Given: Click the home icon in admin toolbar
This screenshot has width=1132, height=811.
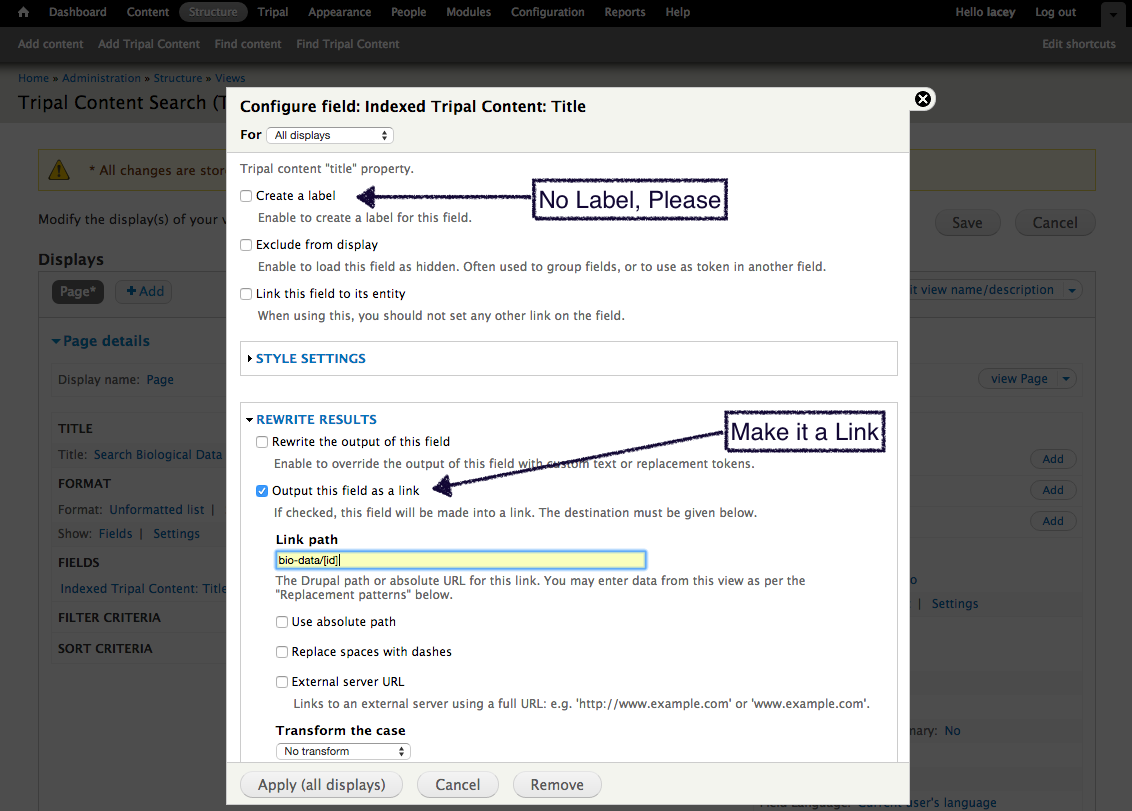Looking at the screenshot, I should (x=24, y=12).
